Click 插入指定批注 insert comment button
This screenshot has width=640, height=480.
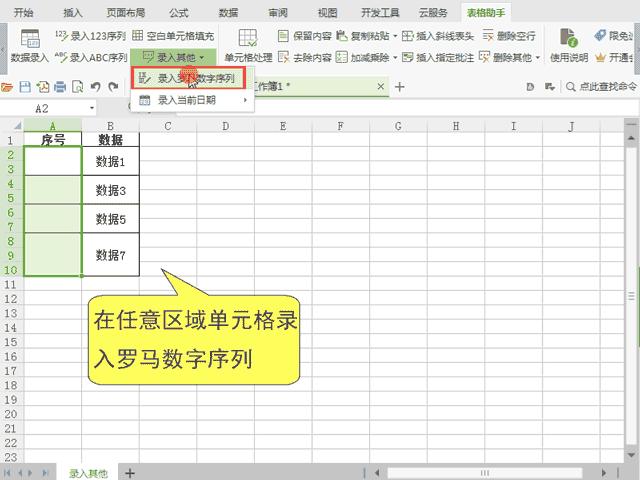pos(438,58)
